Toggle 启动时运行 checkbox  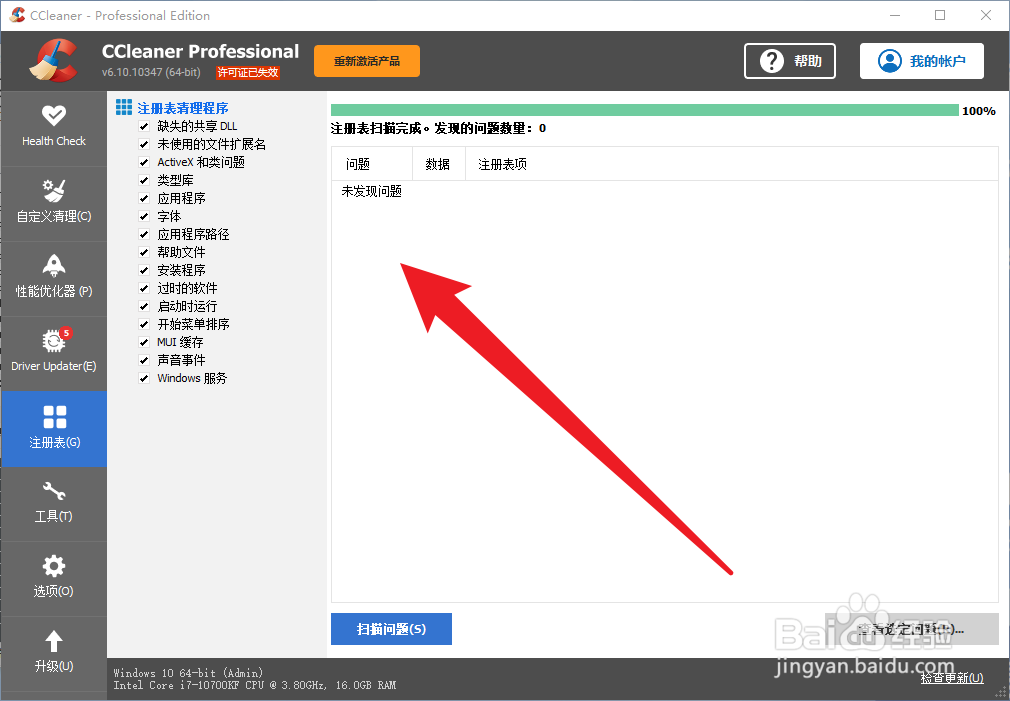(144, 307)
